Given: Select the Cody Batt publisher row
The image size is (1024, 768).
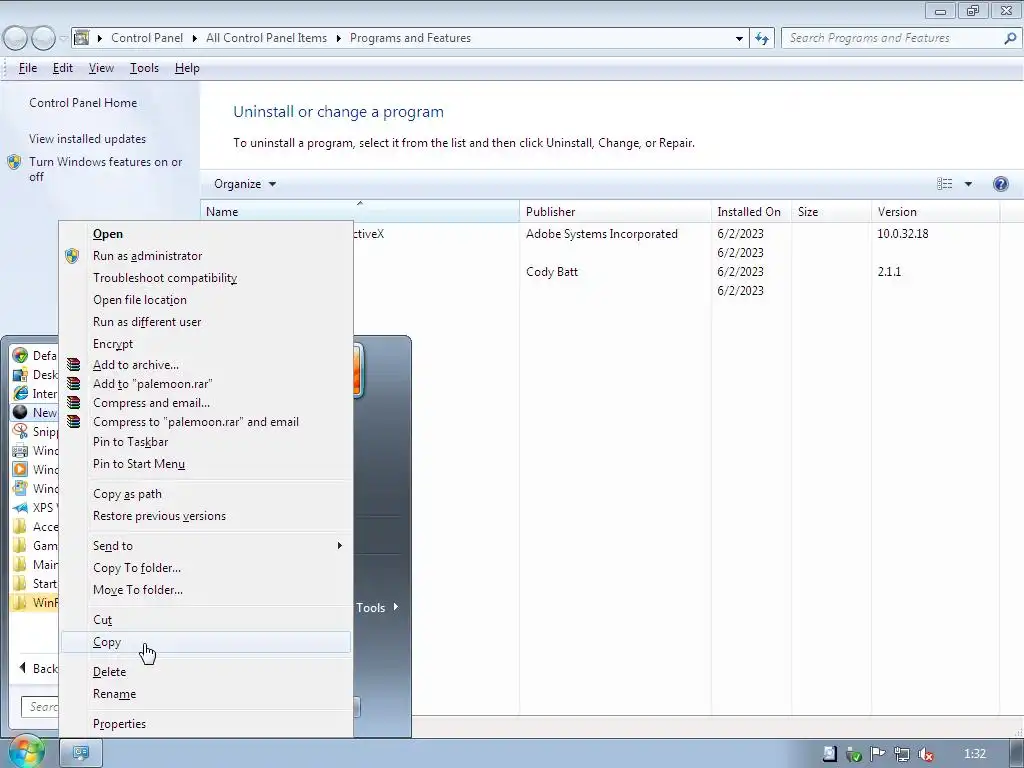Looking at the screenshot, I should pyautogui.click(x=552, y=272).
